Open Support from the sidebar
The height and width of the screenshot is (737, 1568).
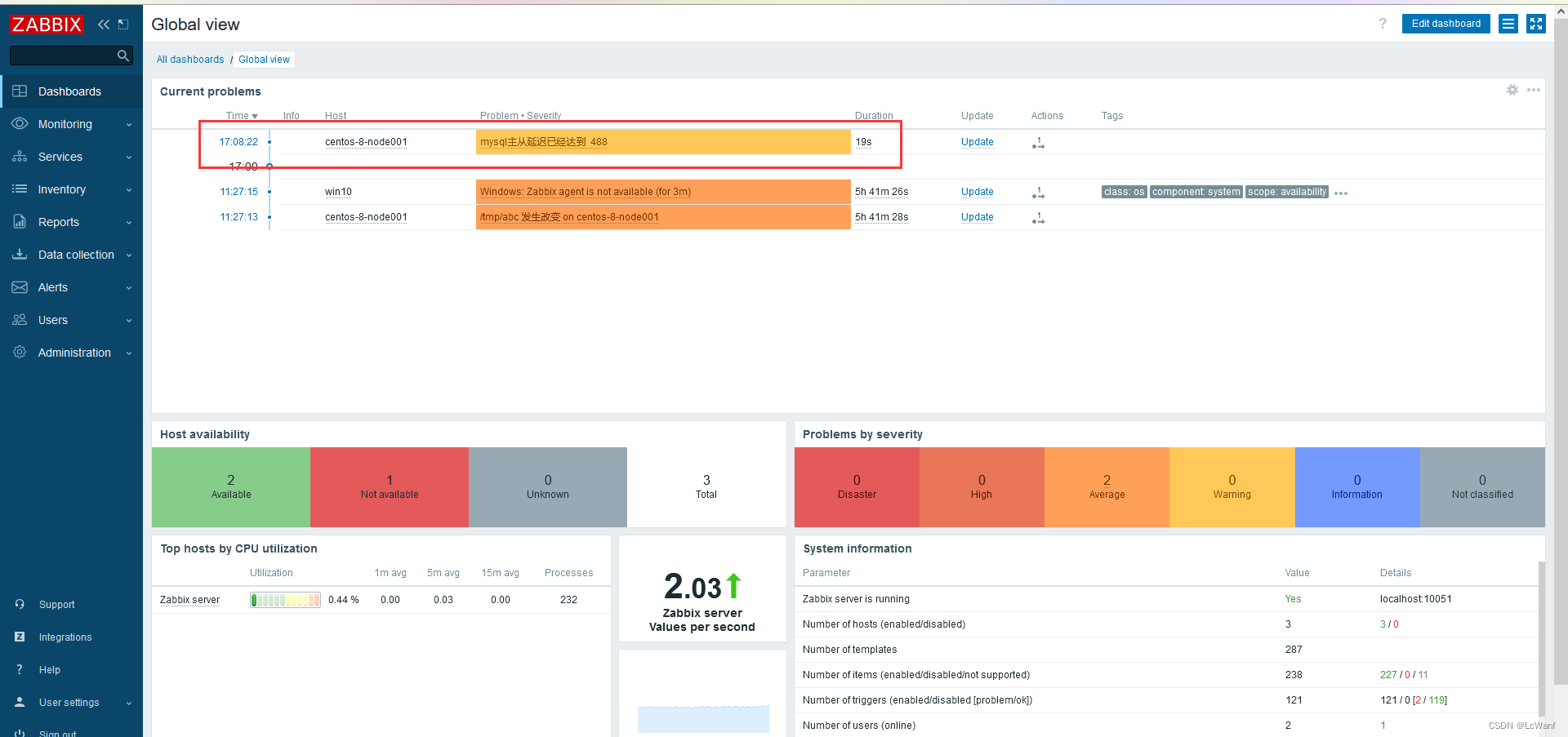(x=56, y=605)
